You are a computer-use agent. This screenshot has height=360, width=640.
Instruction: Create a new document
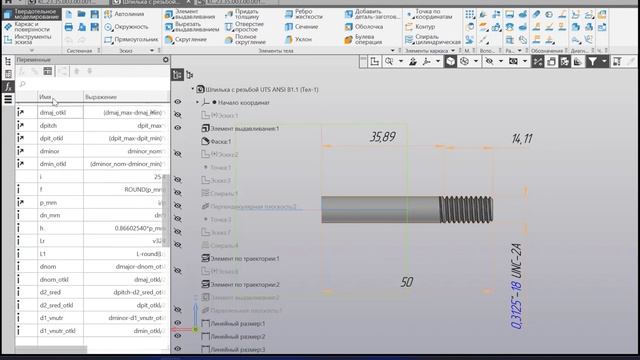pos(69,14)
